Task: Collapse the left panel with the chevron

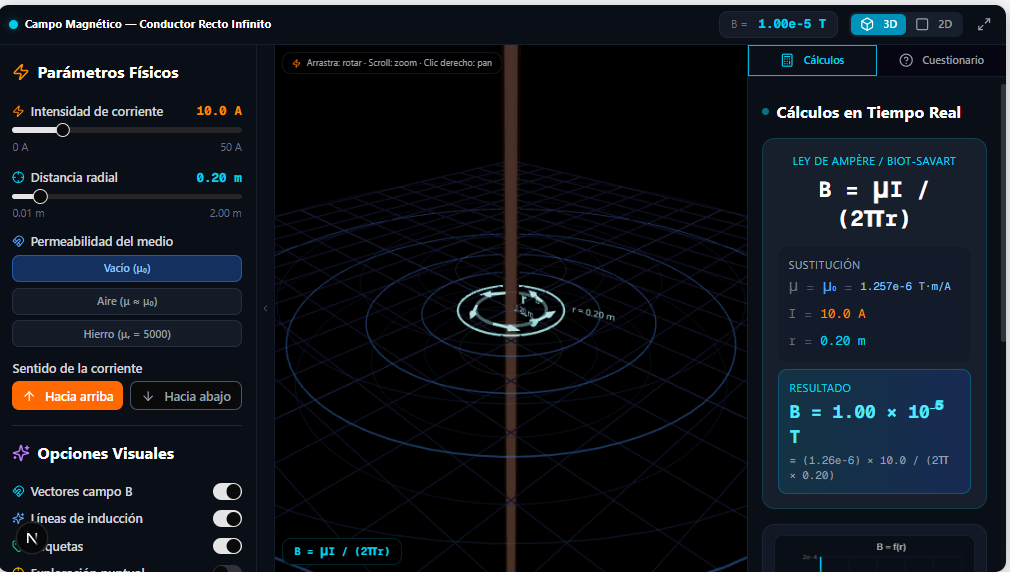Action: [x=265, y=309]
